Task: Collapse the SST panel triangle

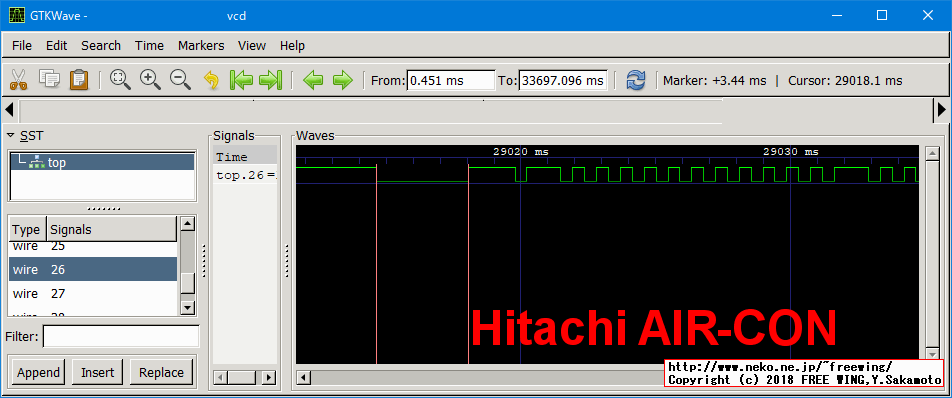Action: [10, 135]
